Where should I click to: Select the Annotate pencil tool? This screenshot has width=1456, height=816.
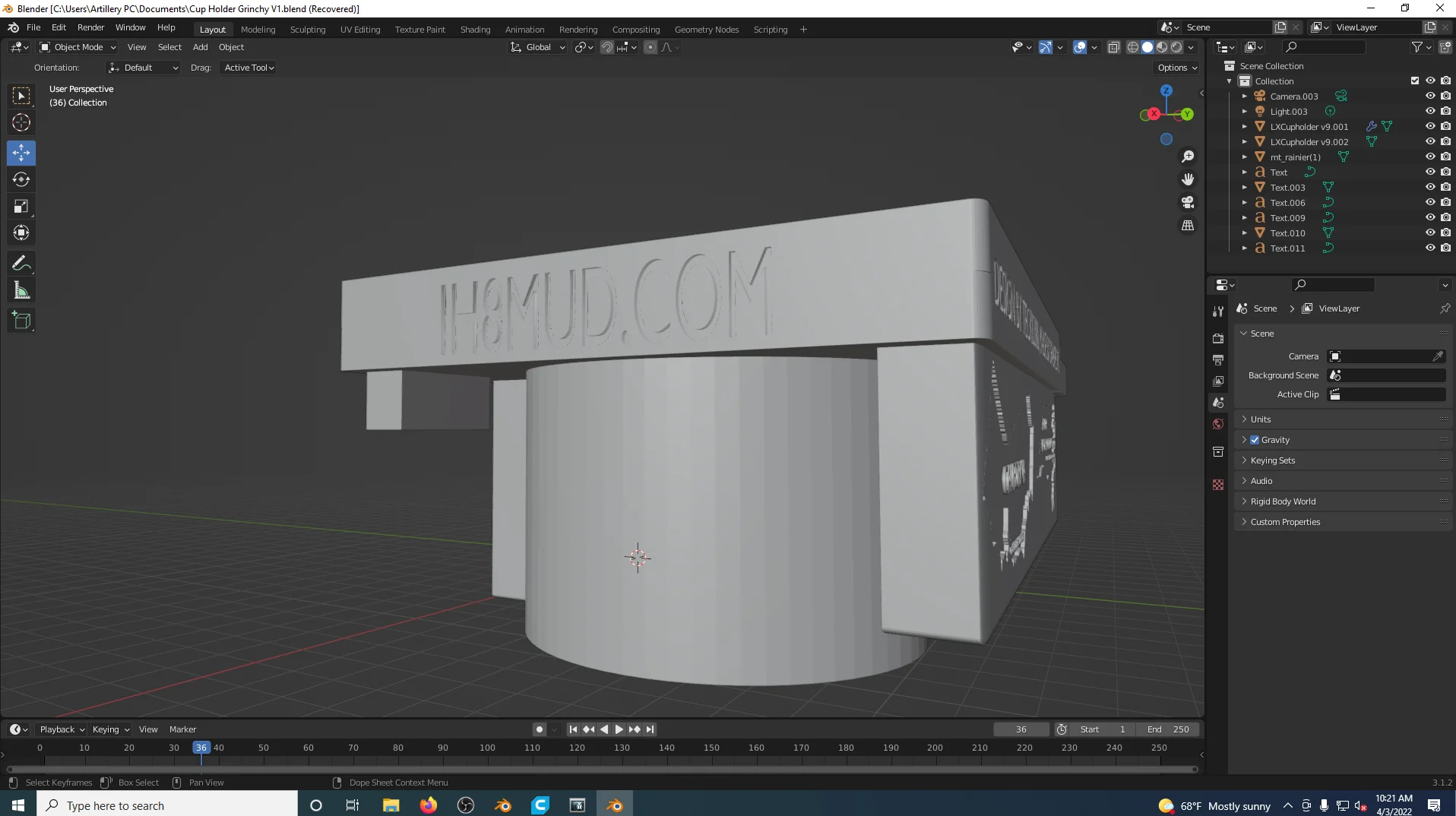[x=21, y=264]
